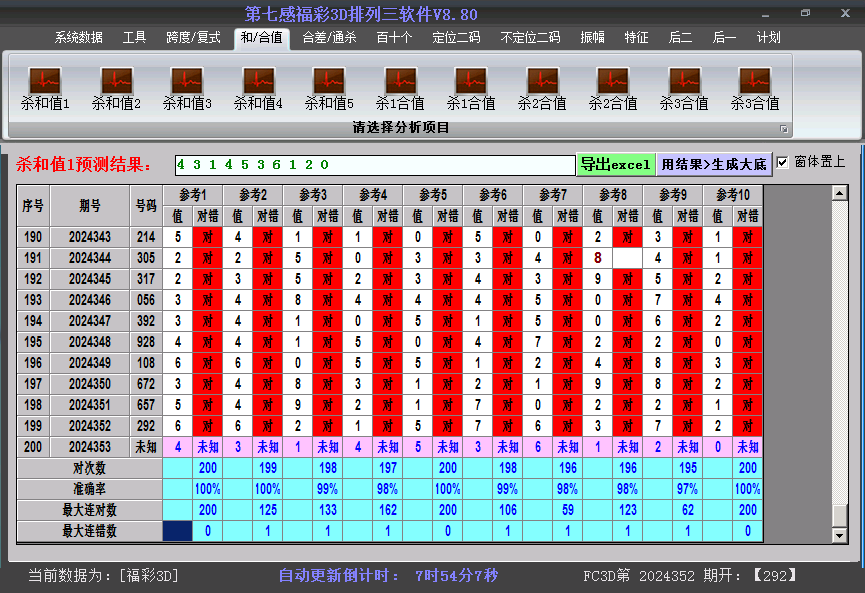
Task: Select the row with 期号 2024352
Action: pos(390,426)
